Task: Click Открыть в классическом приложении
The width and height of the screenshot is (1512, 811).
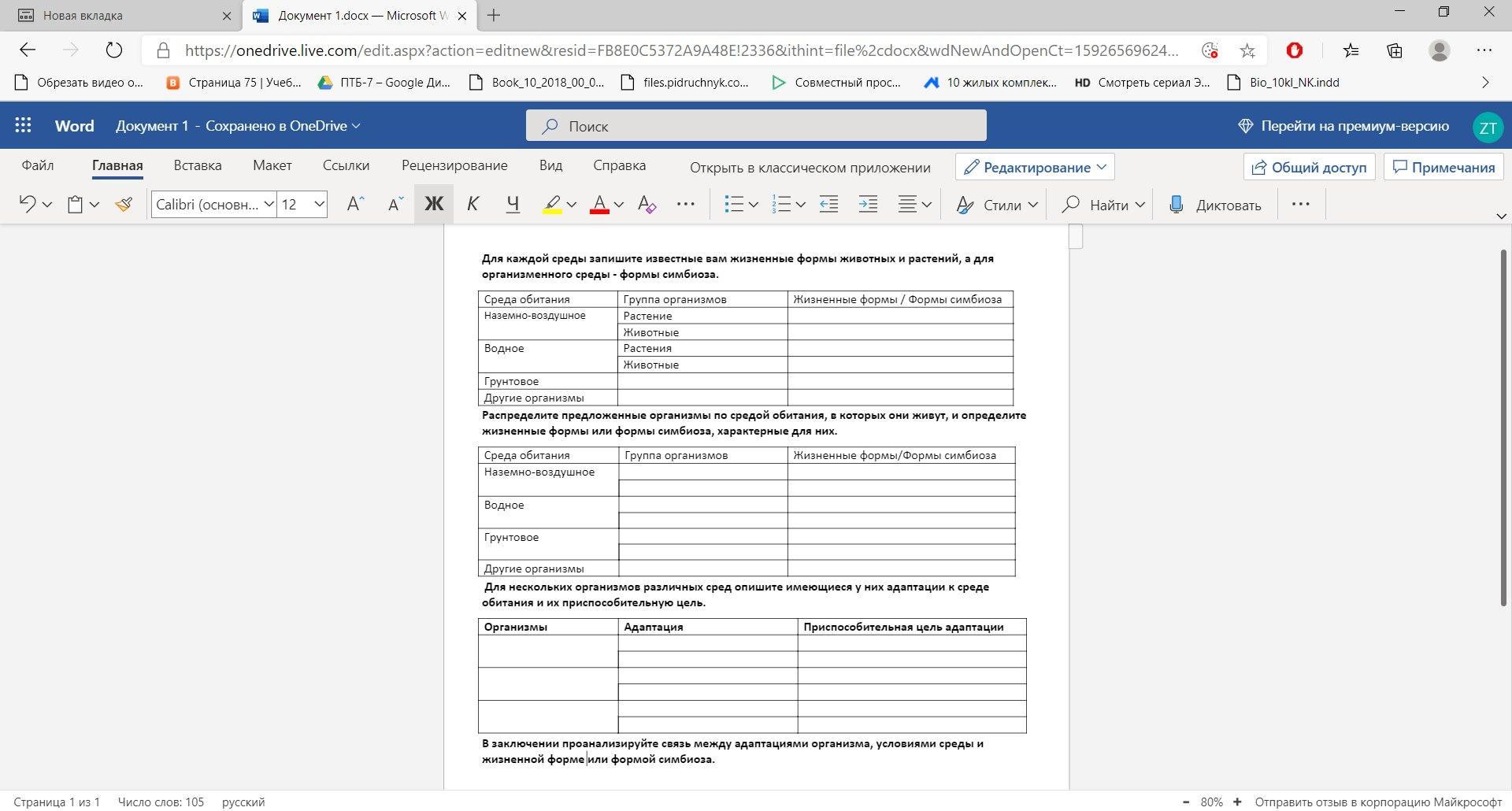Action: (810, 168)
